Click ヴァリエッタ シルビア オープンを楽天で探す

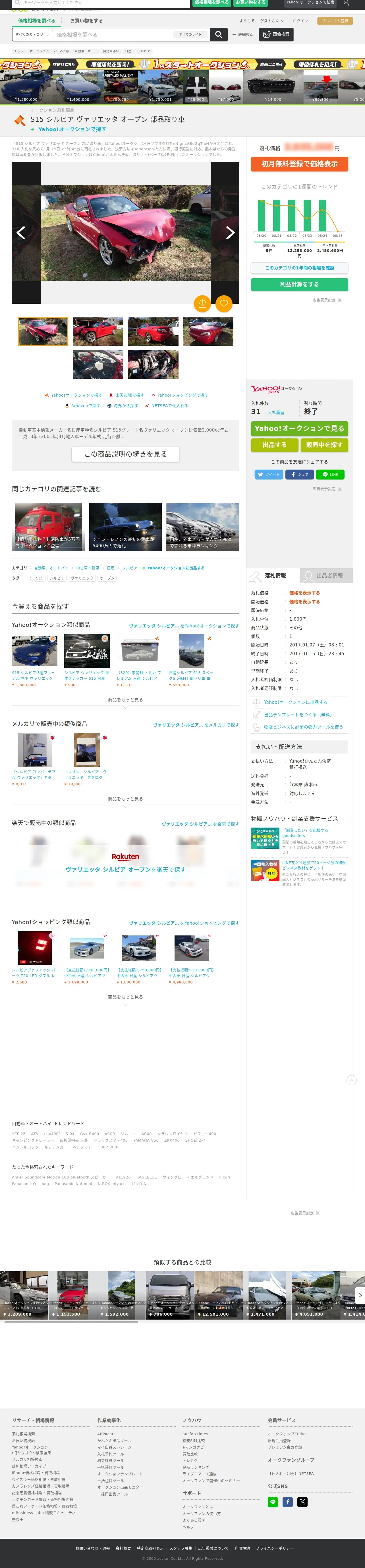point(126,869)
